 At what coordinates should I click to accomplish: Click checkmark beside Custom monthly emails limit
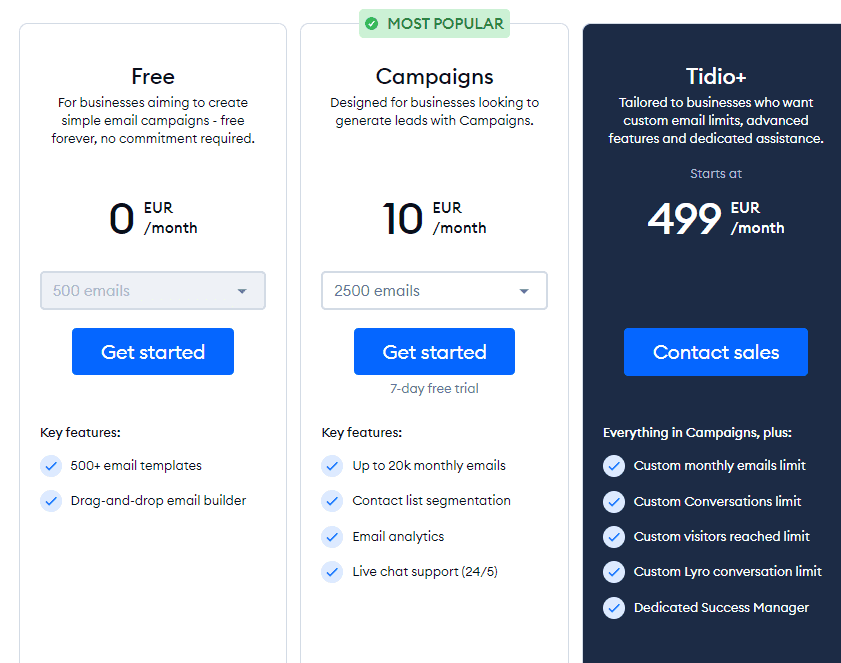pyautogui.click(x=614, y=466)
